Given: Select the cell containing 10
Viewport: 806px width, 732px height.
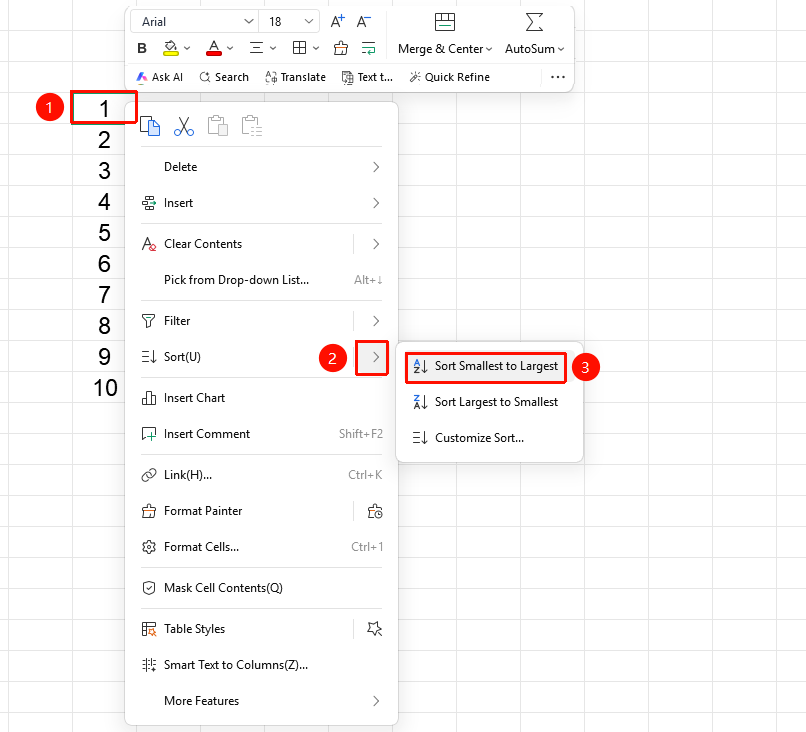Looking at the screenshot, I should pos(105,388).
